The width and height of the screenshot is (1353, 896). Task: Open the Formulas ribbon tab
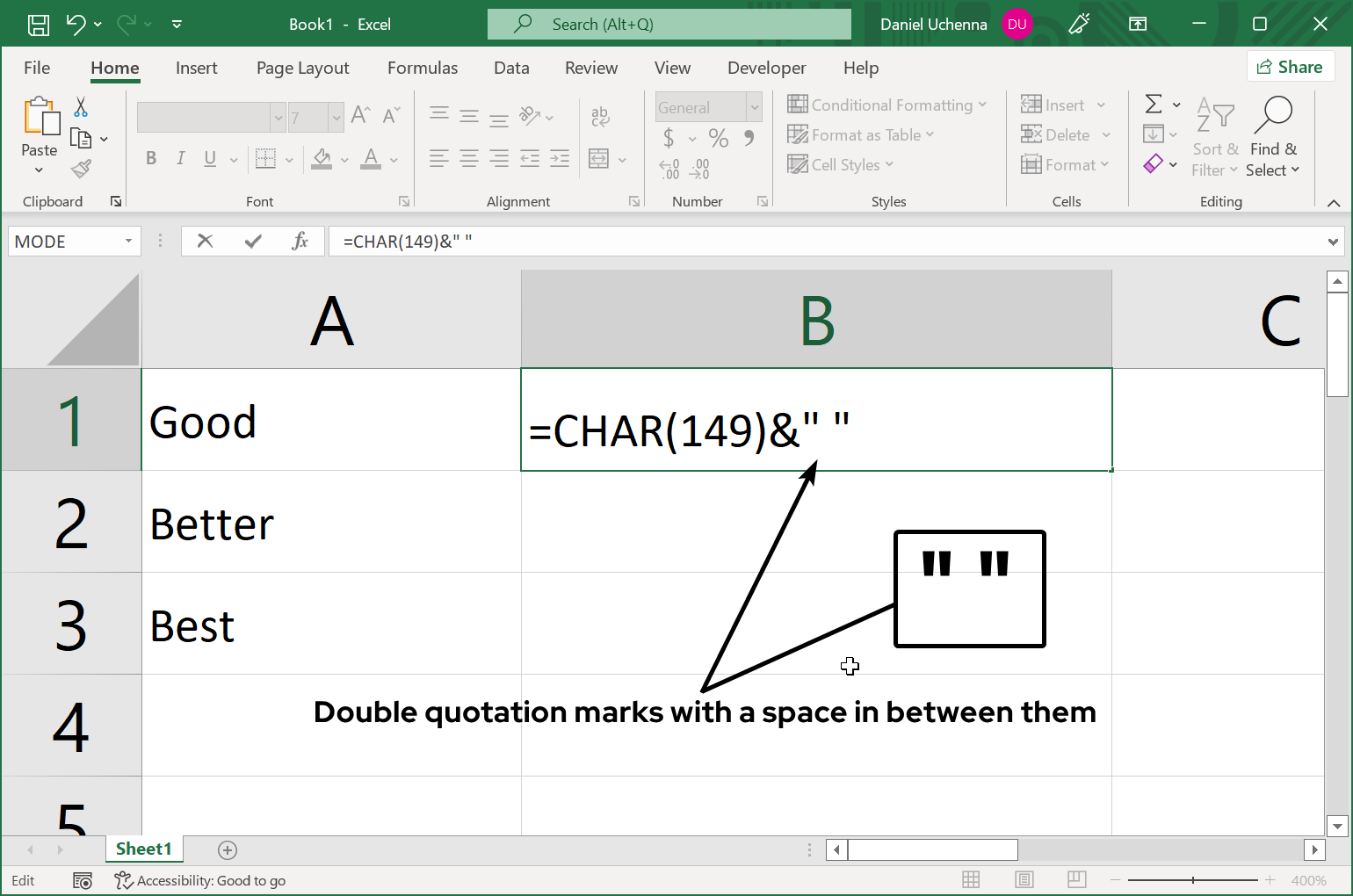coord(422,68)
